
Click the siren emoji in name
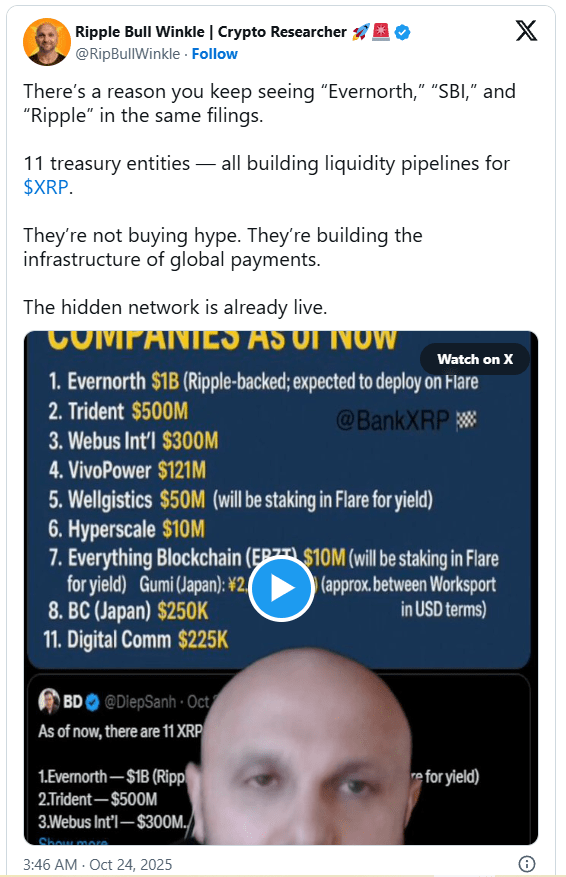pos(381,32)
